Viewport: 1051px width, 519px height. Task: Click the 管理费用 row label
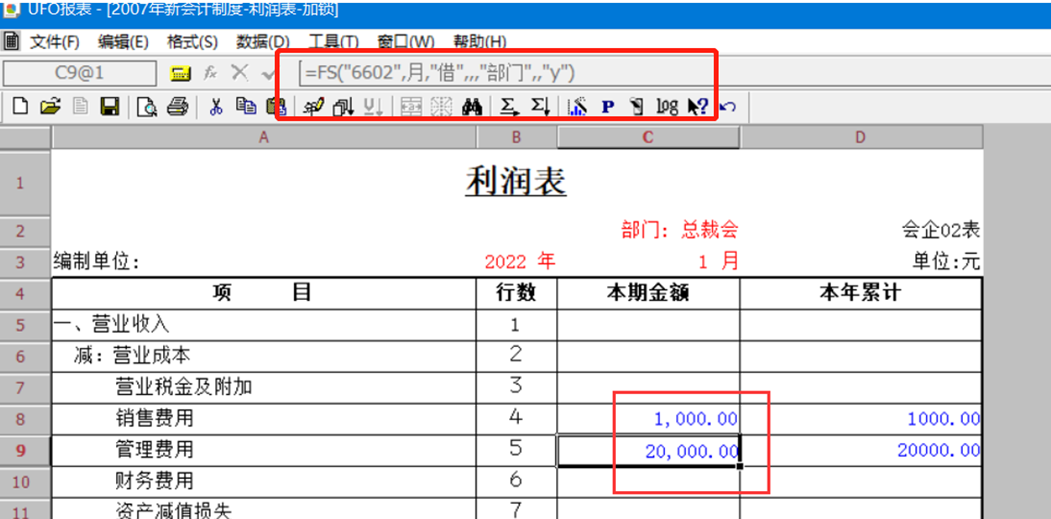[154, 448]
